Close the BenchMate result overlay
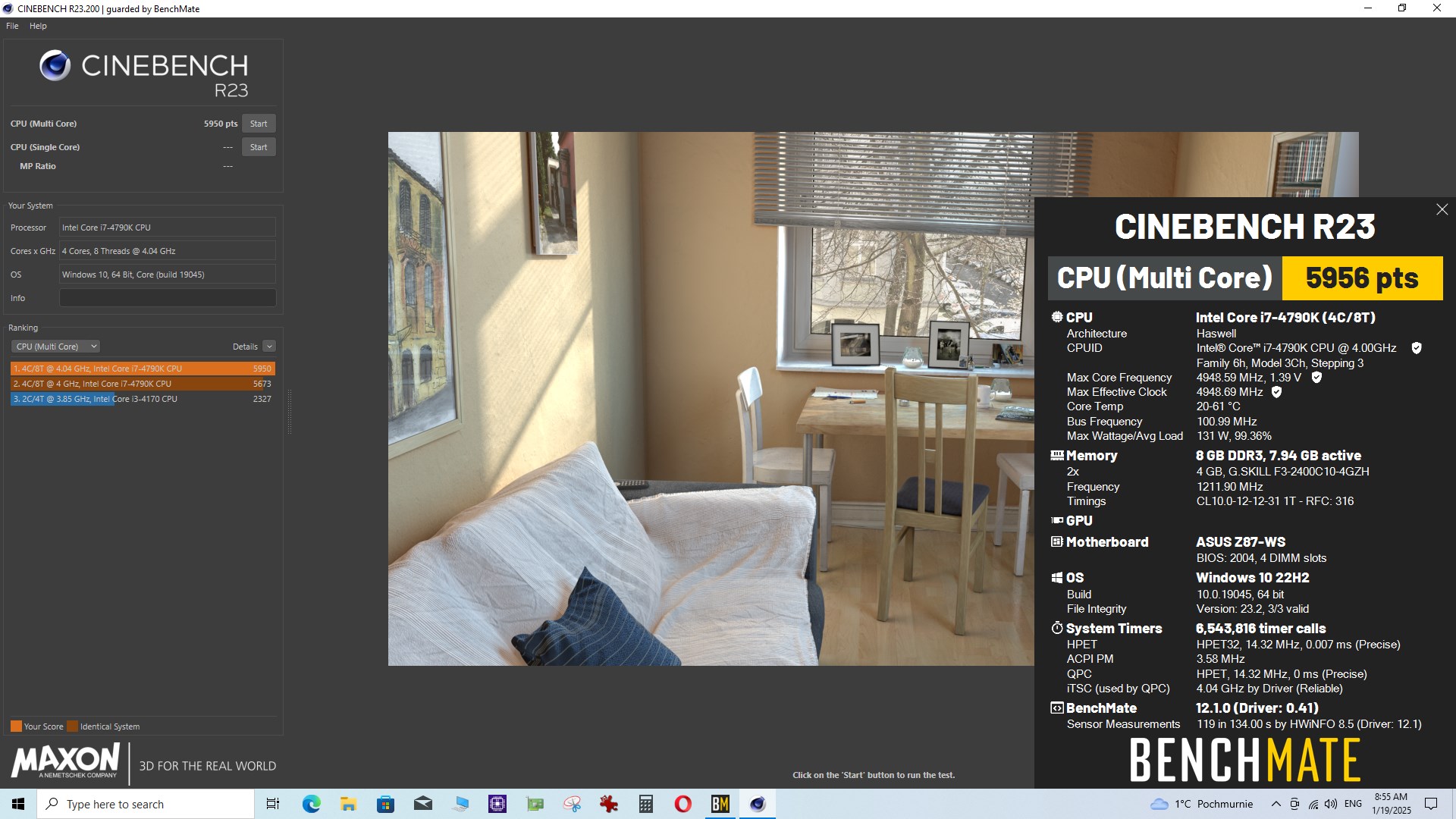This screenshot has width=1456, height=819. pyautogui.click(x=1442, y=209)
